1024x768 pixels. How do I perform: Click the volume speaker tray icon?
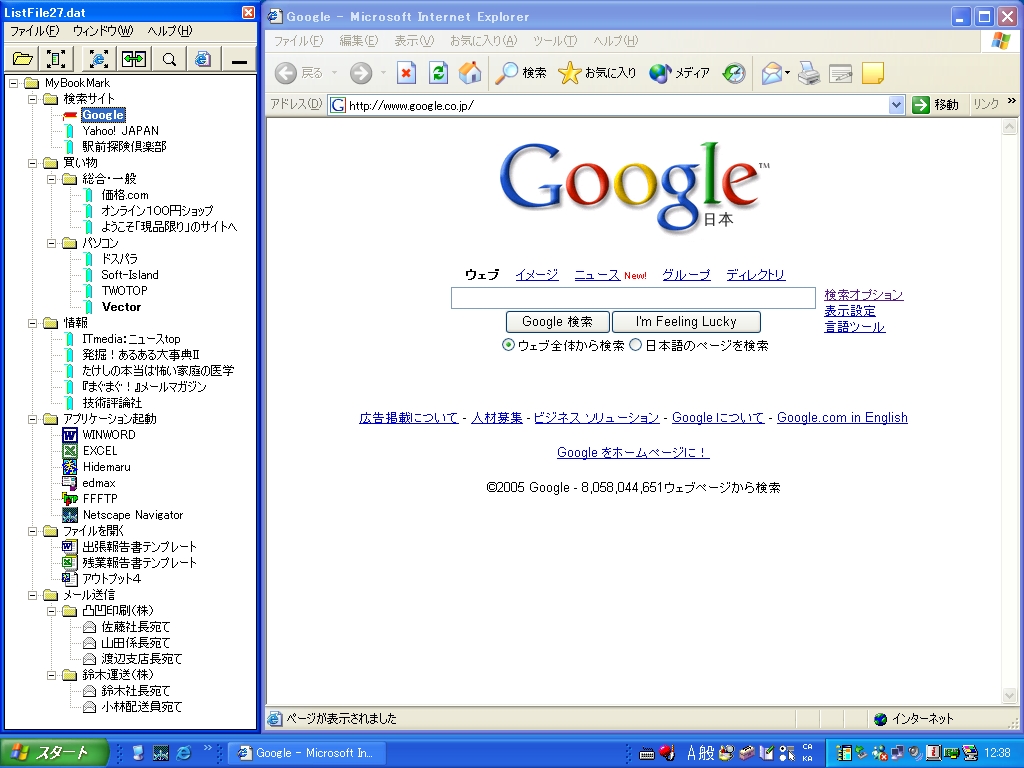[x=916, y=753]
